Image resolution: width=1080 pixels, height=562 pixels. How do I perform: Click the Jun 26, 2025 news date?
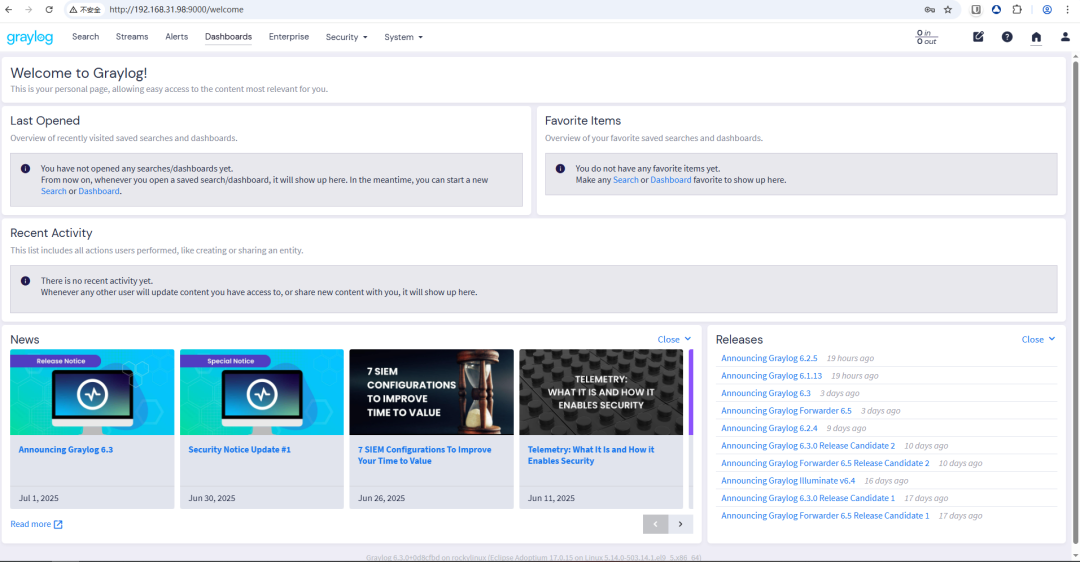click(x=382, y=498)
